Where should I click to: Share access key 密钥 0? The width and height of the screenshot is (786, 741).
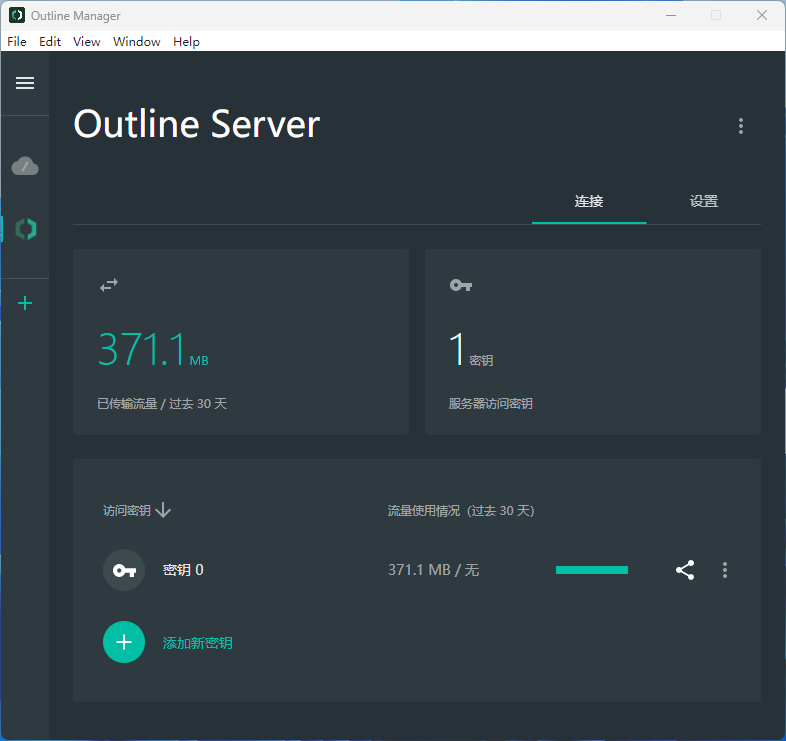pyautogui.click(x=685, y=570)
